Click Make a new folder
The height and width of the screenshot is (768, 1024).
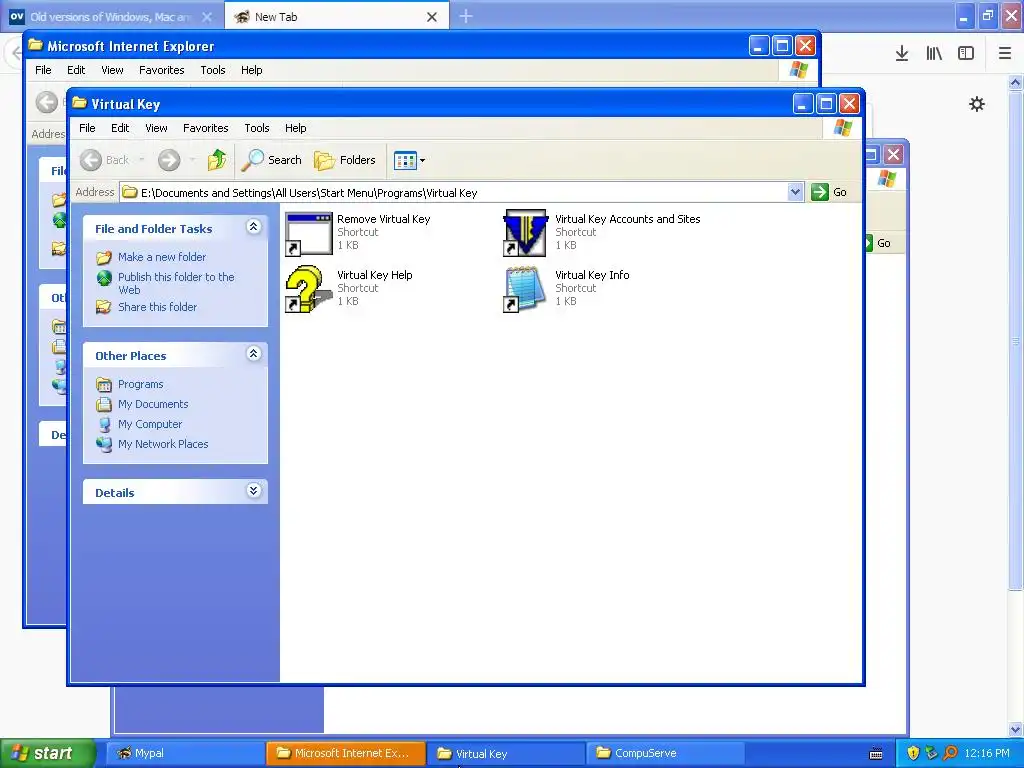tap(162, 257)
